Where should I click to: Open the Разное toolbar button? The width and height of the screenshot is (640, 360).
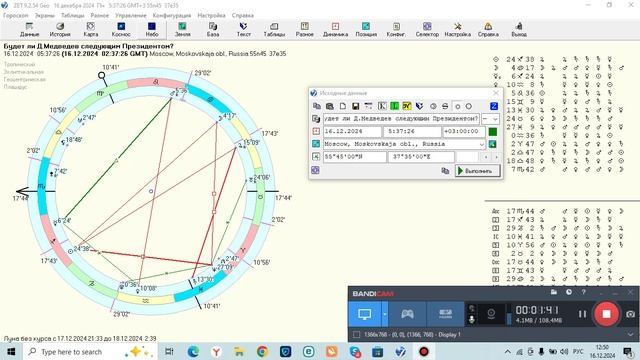[x=305, y=30]
